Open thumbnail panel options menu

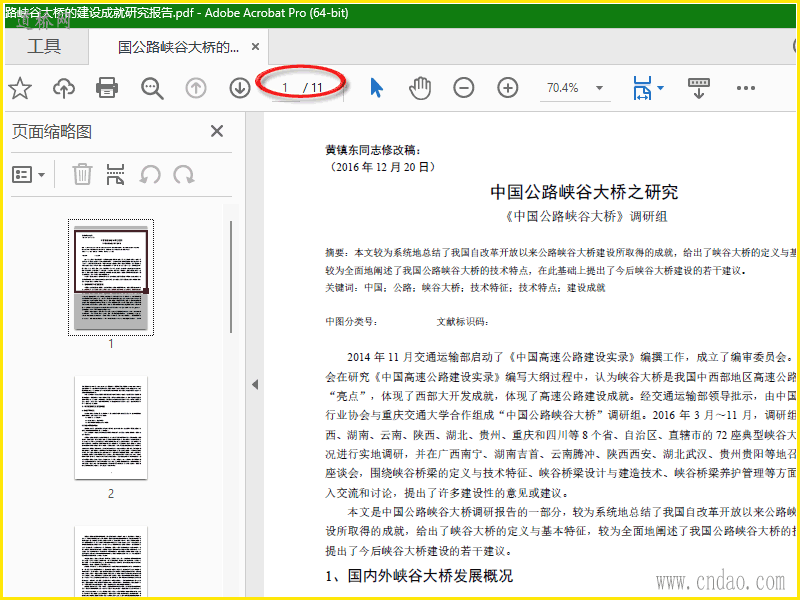point(28,174)
